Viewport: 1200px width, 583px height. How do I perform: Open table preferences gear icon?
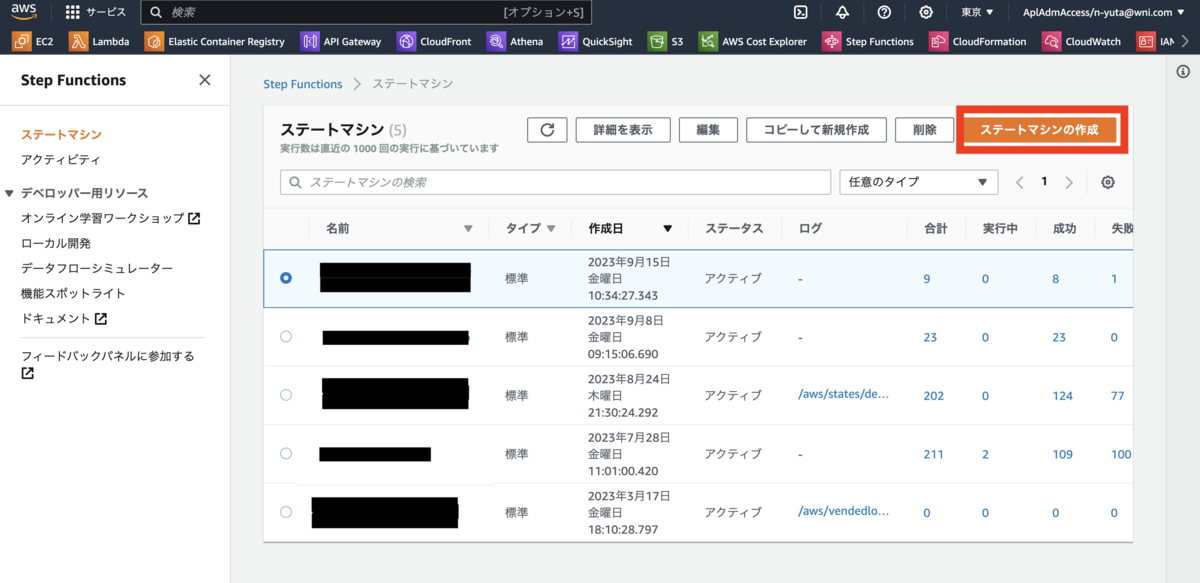[x=1108, y=182]
